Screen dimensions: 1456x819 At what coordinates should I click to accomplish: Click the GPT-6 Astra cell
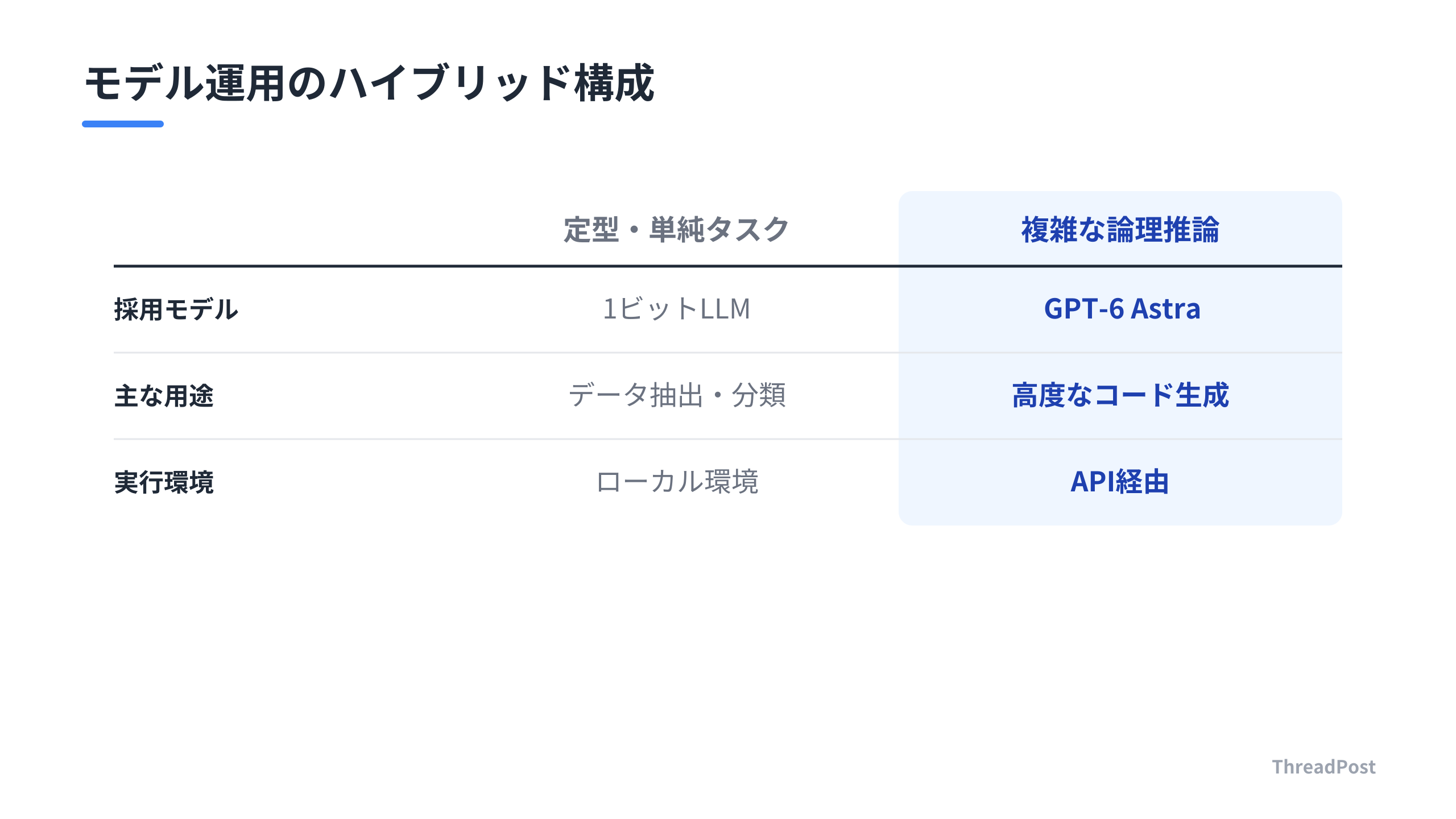click(1122, 309)
